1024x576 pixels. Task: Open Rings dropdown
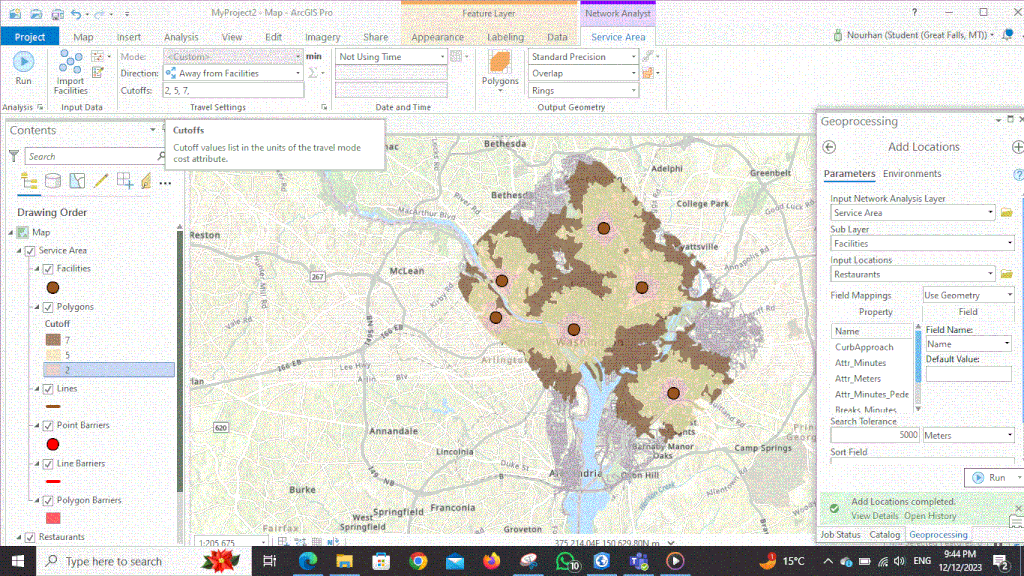tap(583, 90)
